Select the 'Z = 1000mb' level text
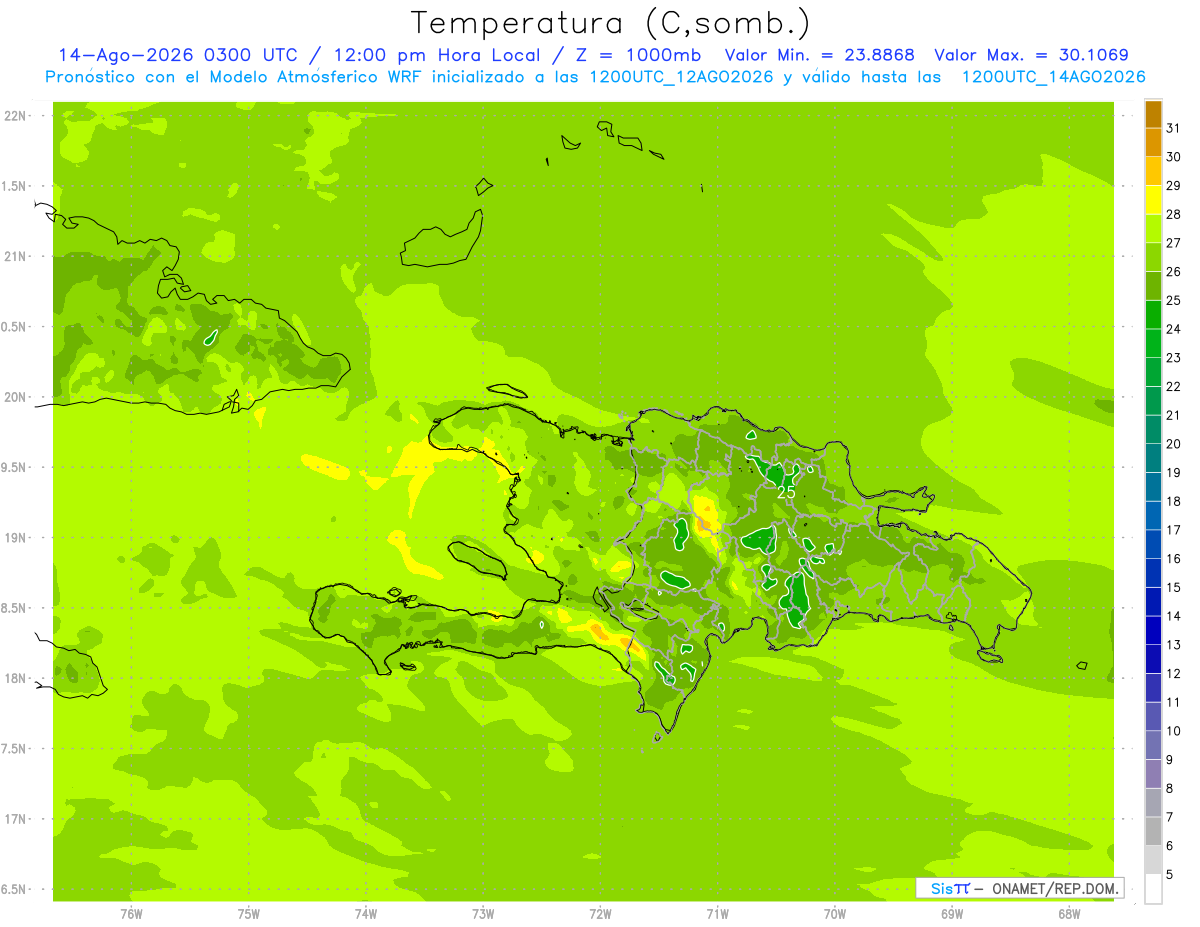This screenshot has width=1200, height=927. 637,55
